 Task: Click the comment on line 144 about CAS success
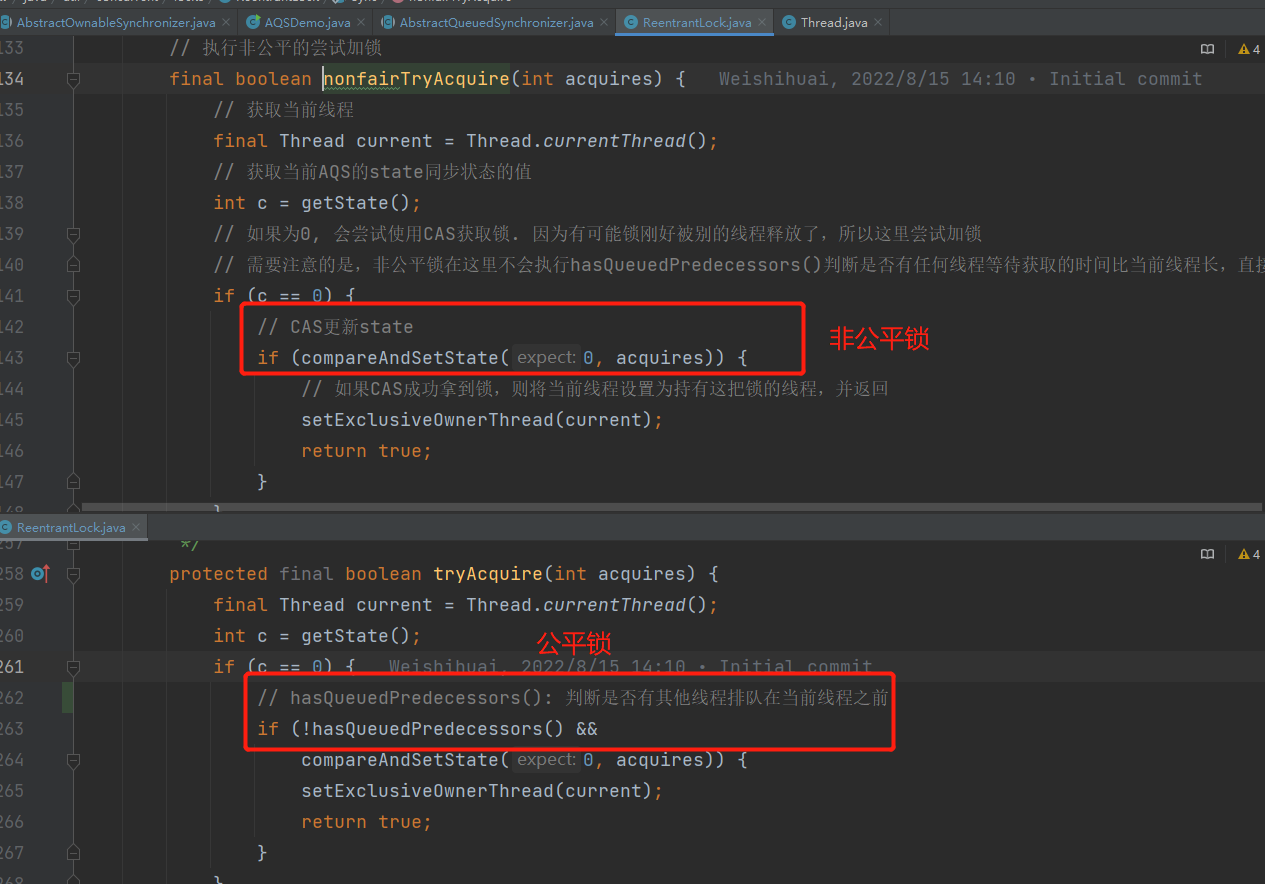click(x=594, y=389)
